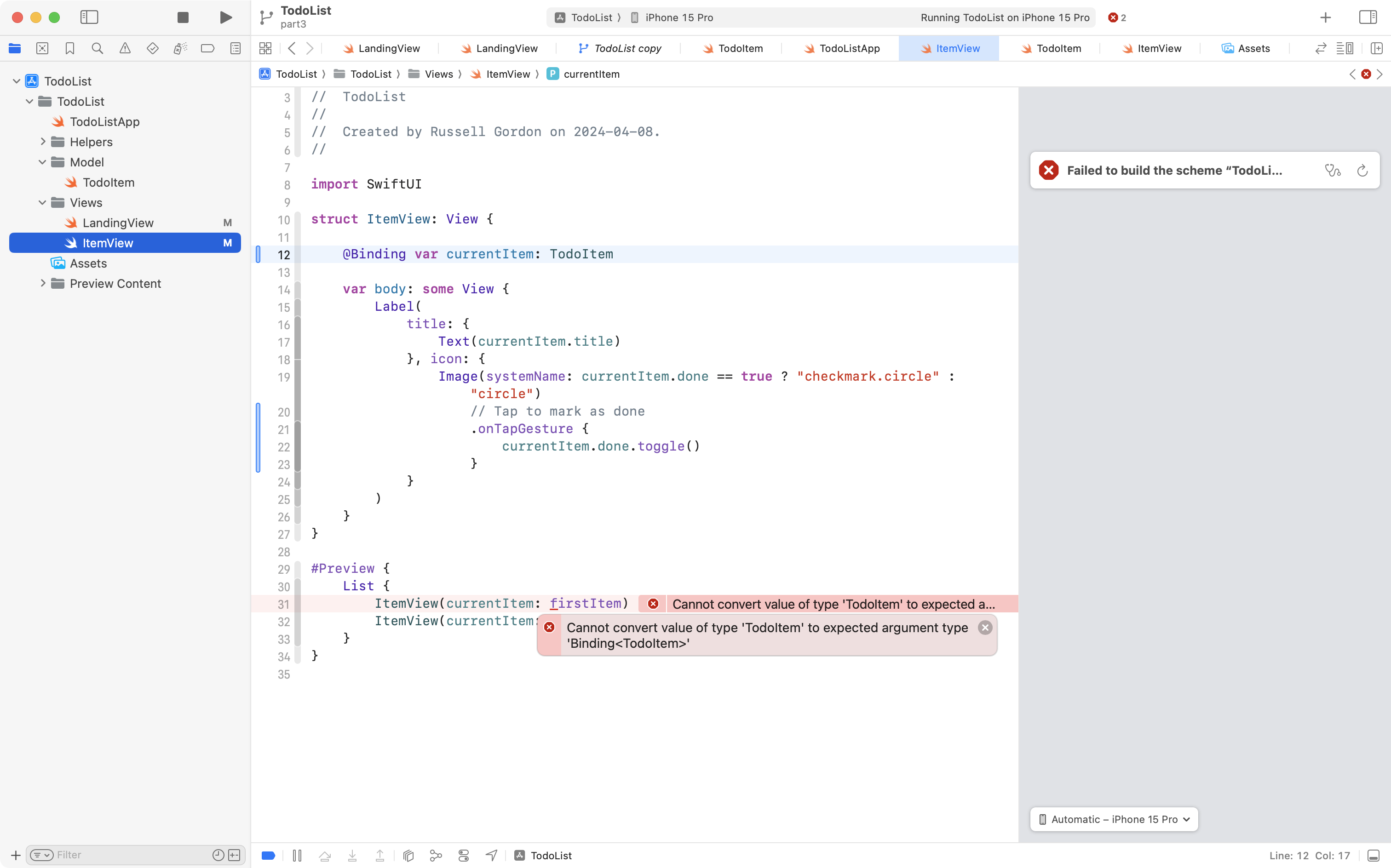
Task: Switch to the Assets tab
Action: pyautogui.click(x=1246, y=48)
